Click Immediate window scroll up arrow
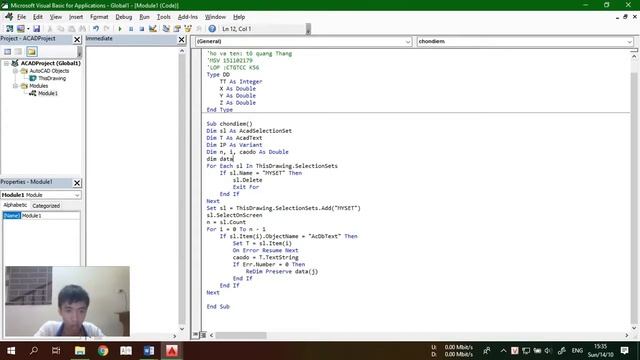 pyautogui.click(x=182, y=51)
